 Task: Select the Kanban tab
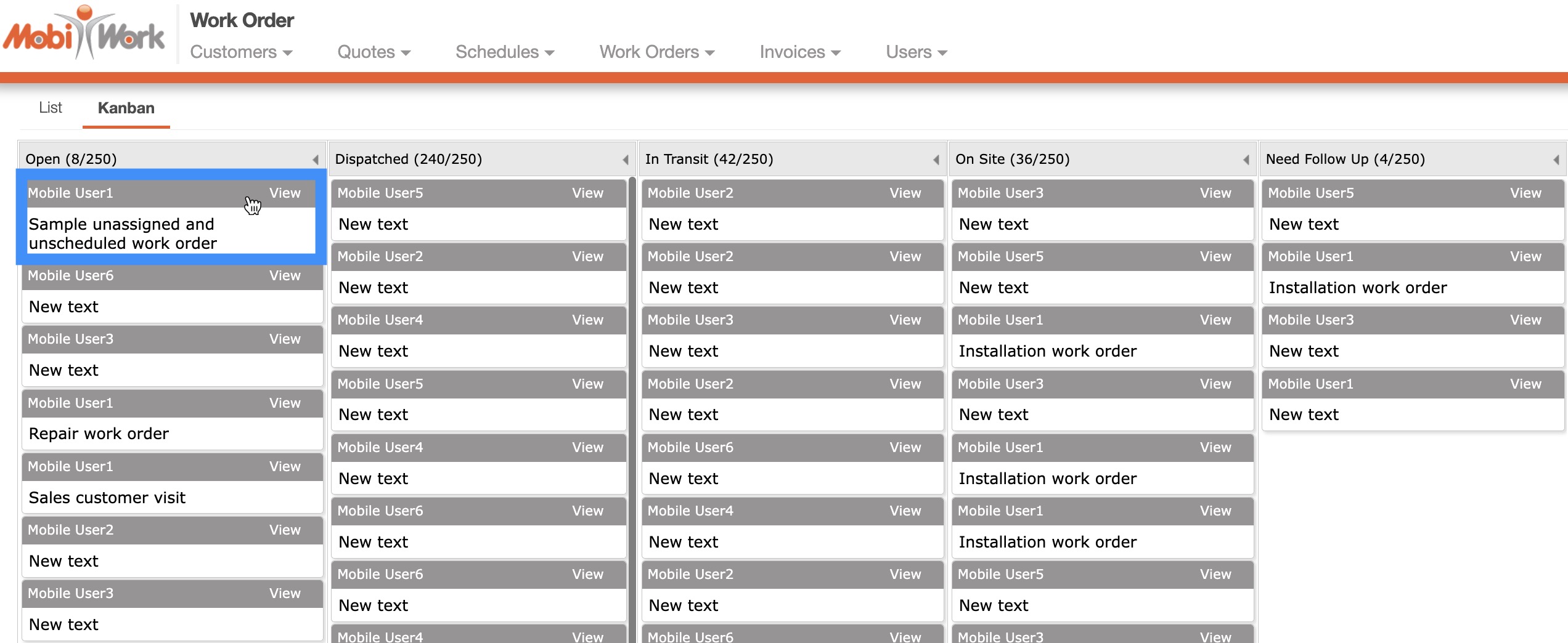tap(126, 108)
